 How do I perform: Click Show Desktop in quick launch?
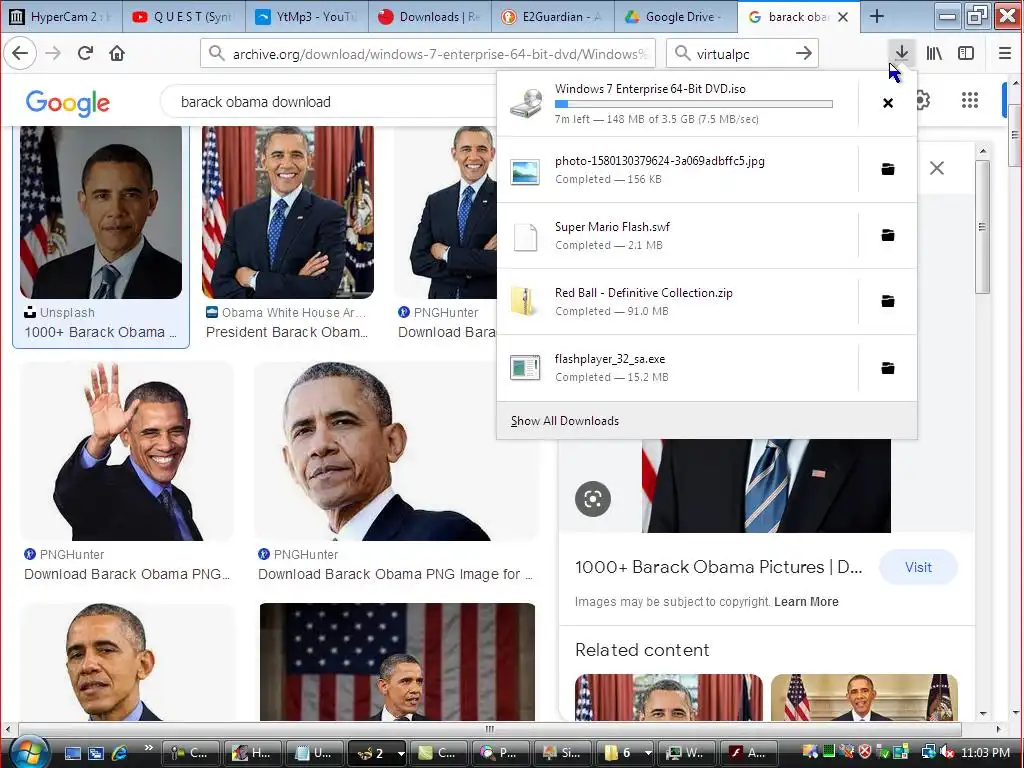pos(73,753)
